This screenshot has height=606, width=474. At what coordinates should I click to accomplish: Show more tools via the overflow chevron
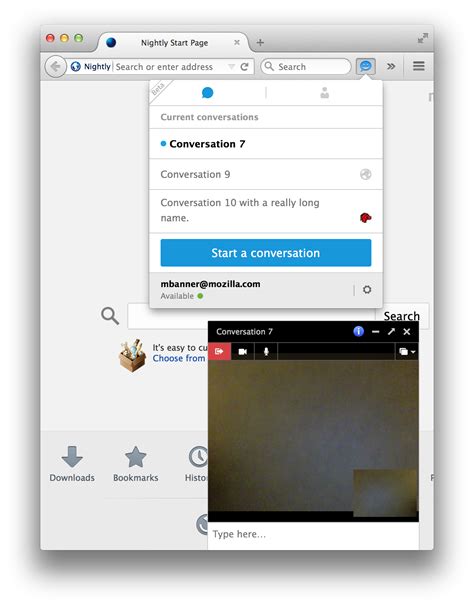pyautogui.click(x=391, y=66)
